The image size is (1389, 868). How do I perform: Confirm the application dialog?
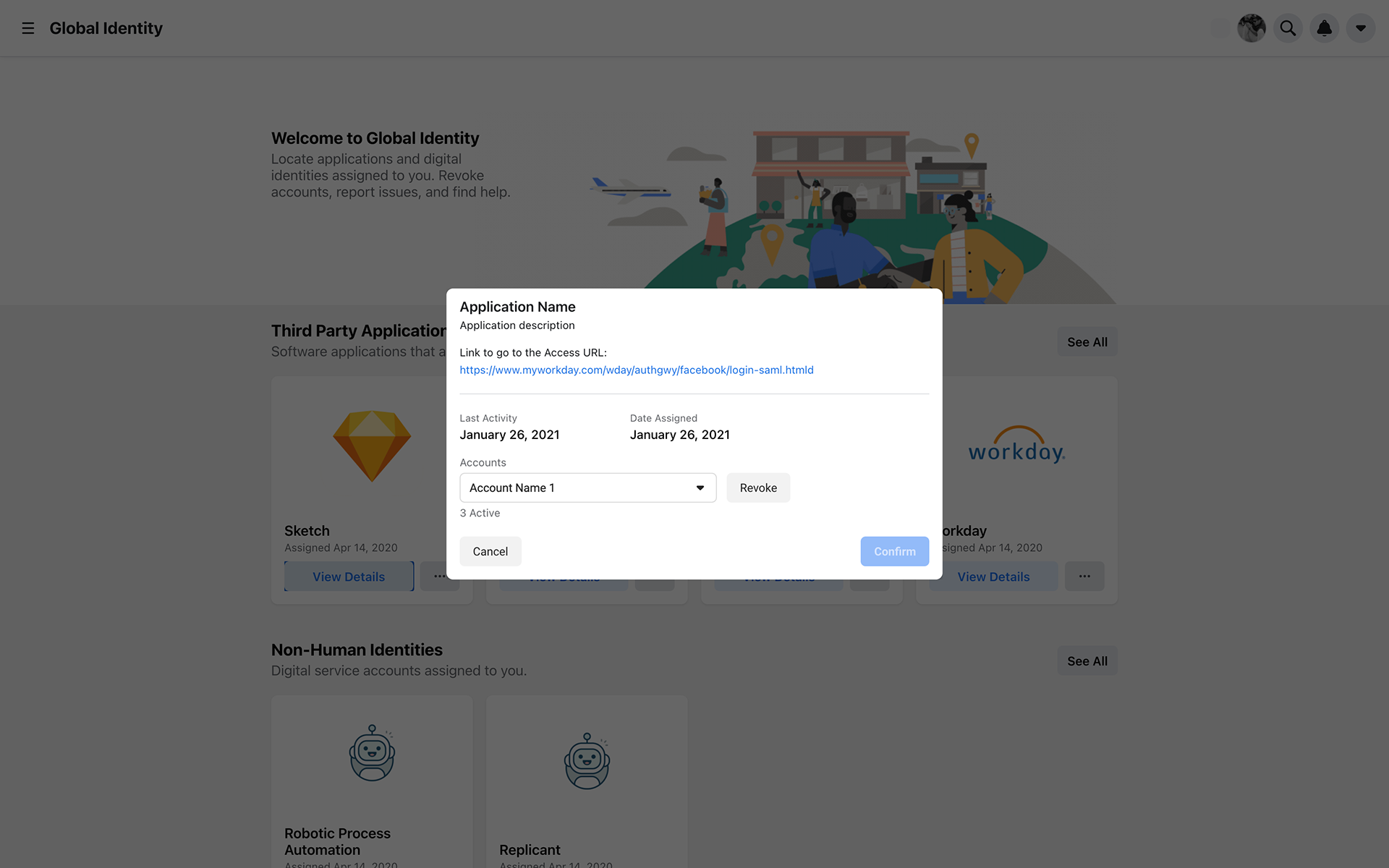pyautogui.click(x=894, y=551)
